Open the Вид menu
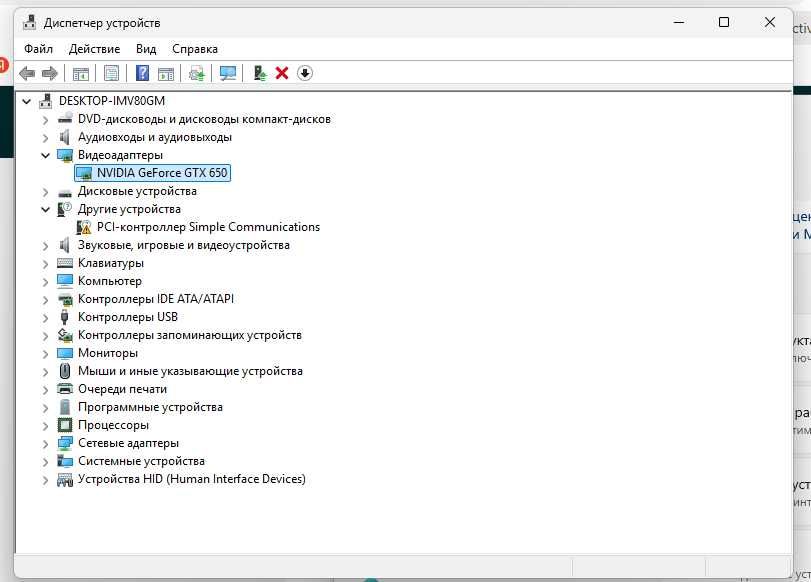The width and height of the screenshot is (811, 582). click(146, 49)
